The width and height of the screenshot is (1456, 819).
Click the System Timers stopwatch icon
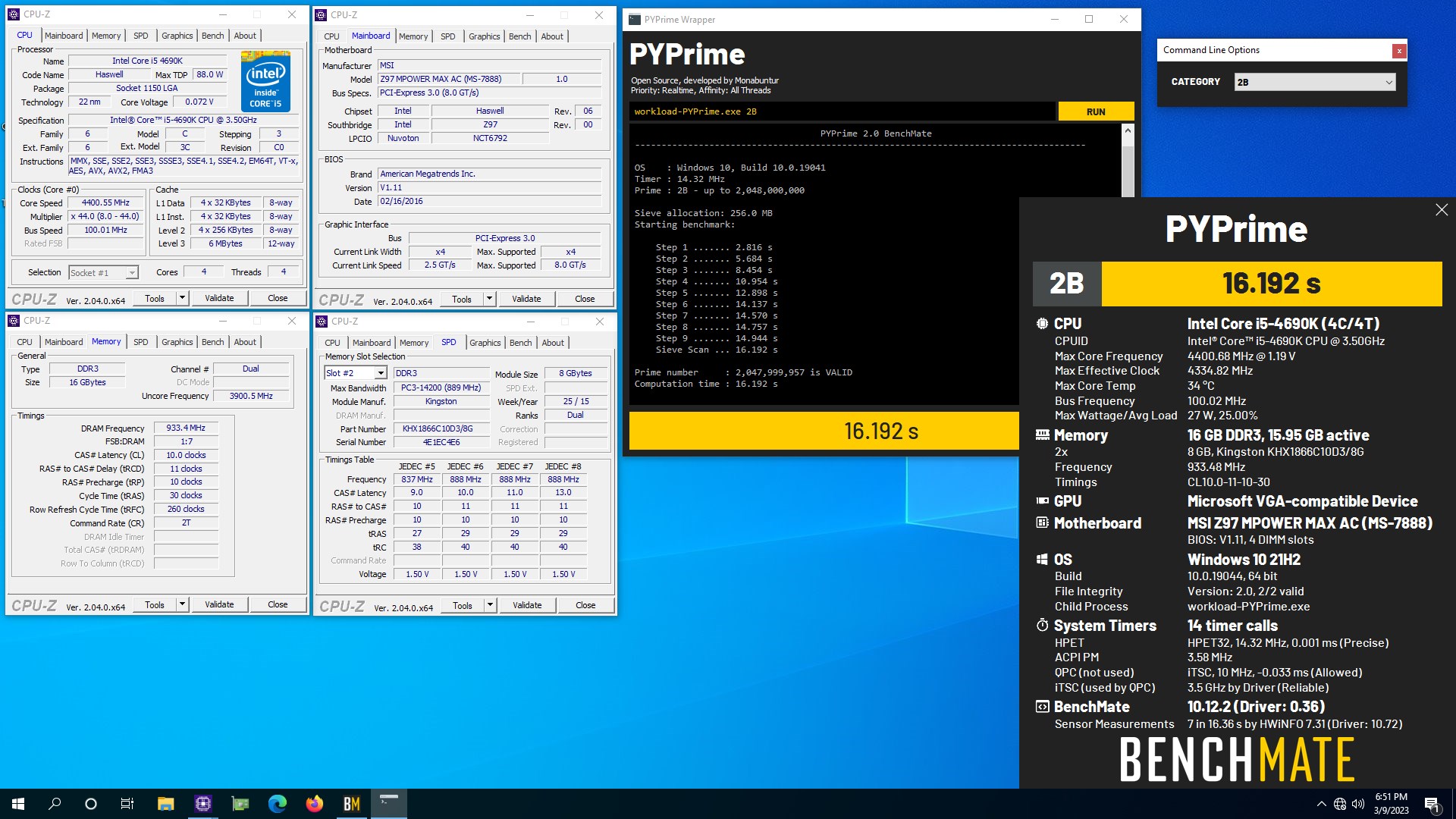coord(1042,626)
